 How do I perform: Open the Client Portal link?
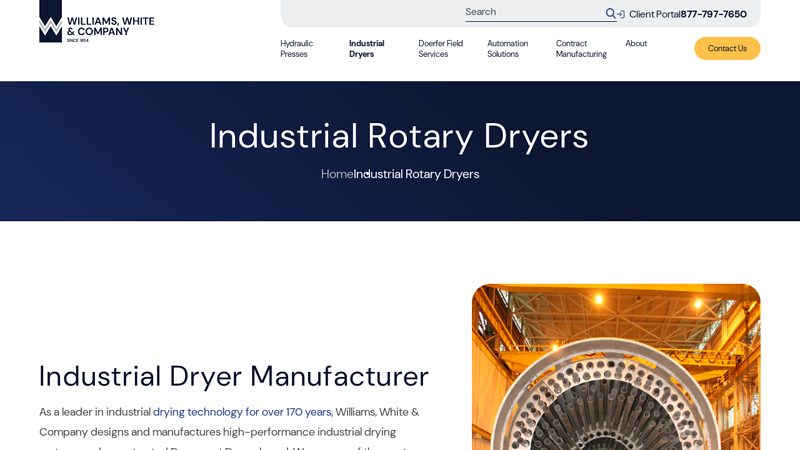coord(654,14)
